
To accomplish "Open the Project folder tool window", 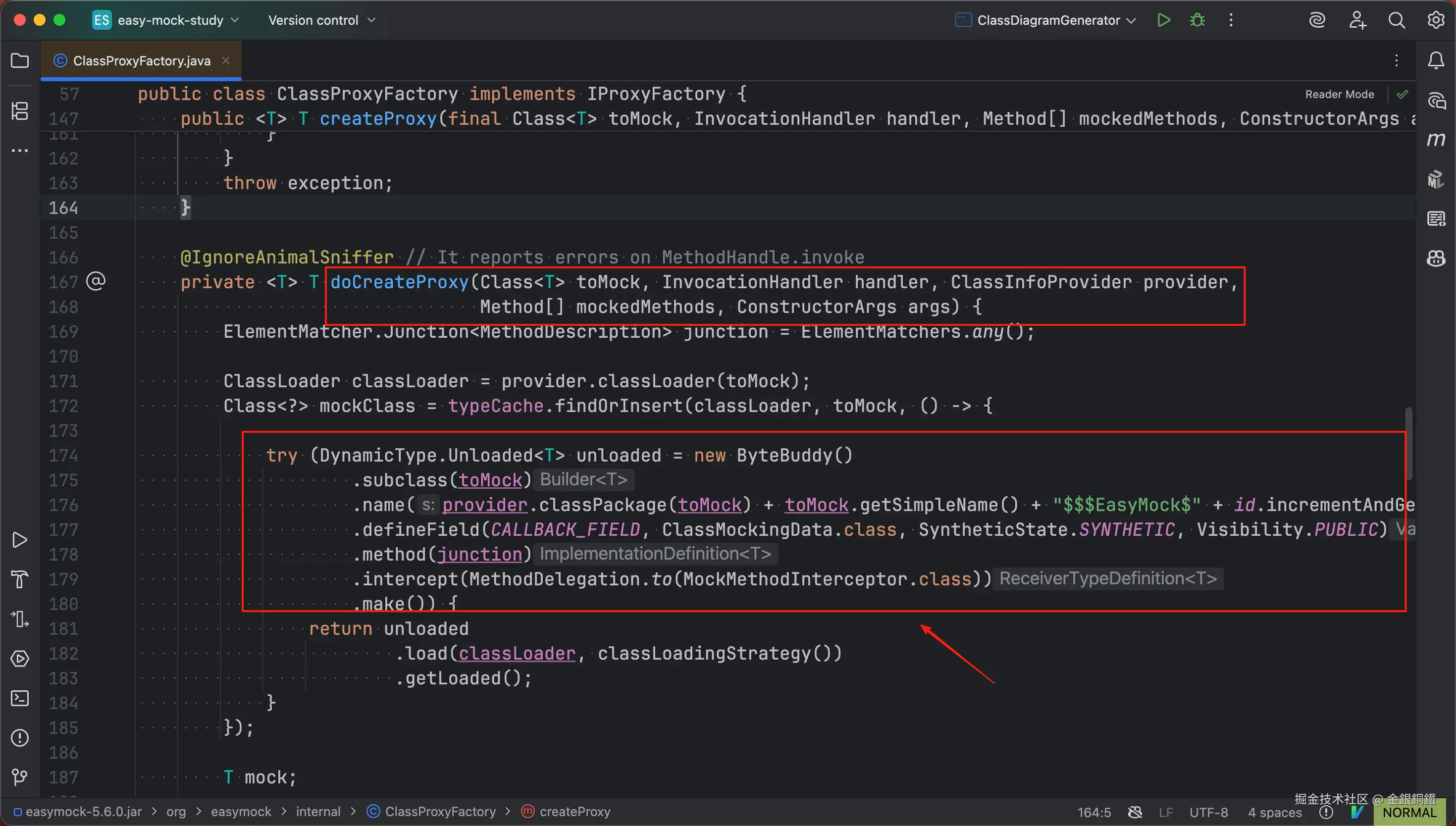I will pyautogui.click(x=20, y=61).
